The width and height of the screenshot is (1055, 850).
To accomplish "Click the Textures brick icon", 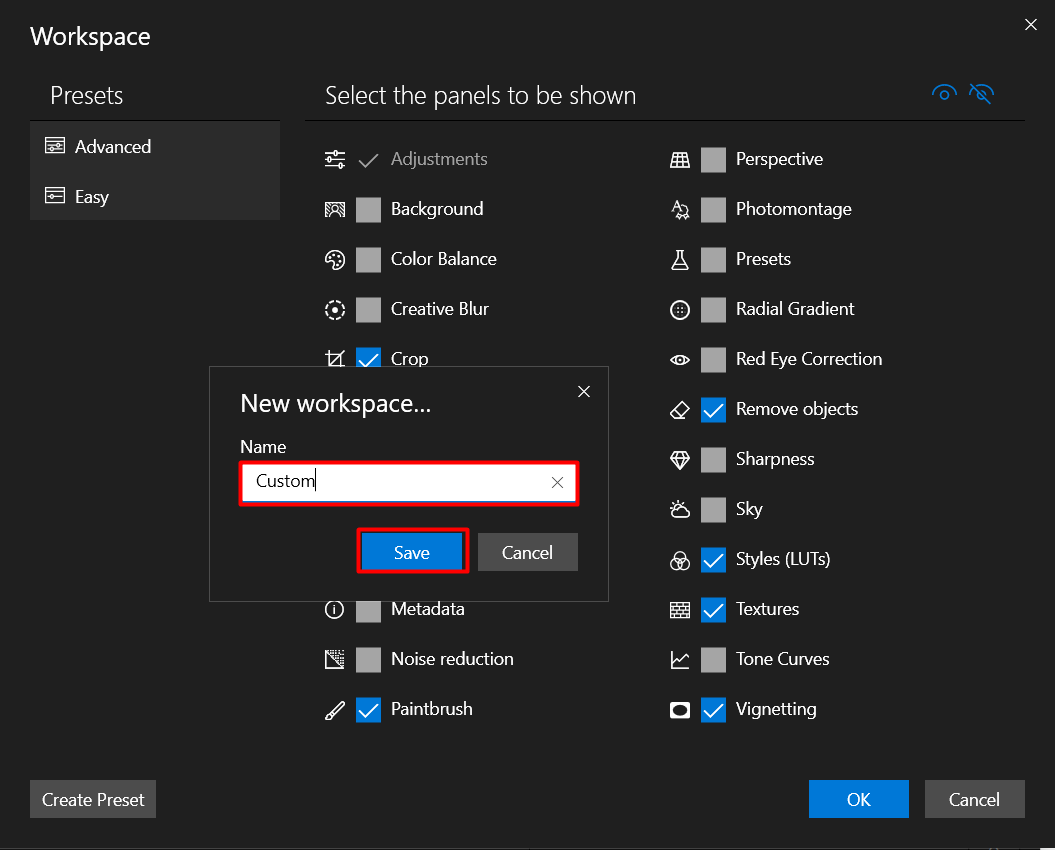I will pyautogui.click(x=680, y=610).
